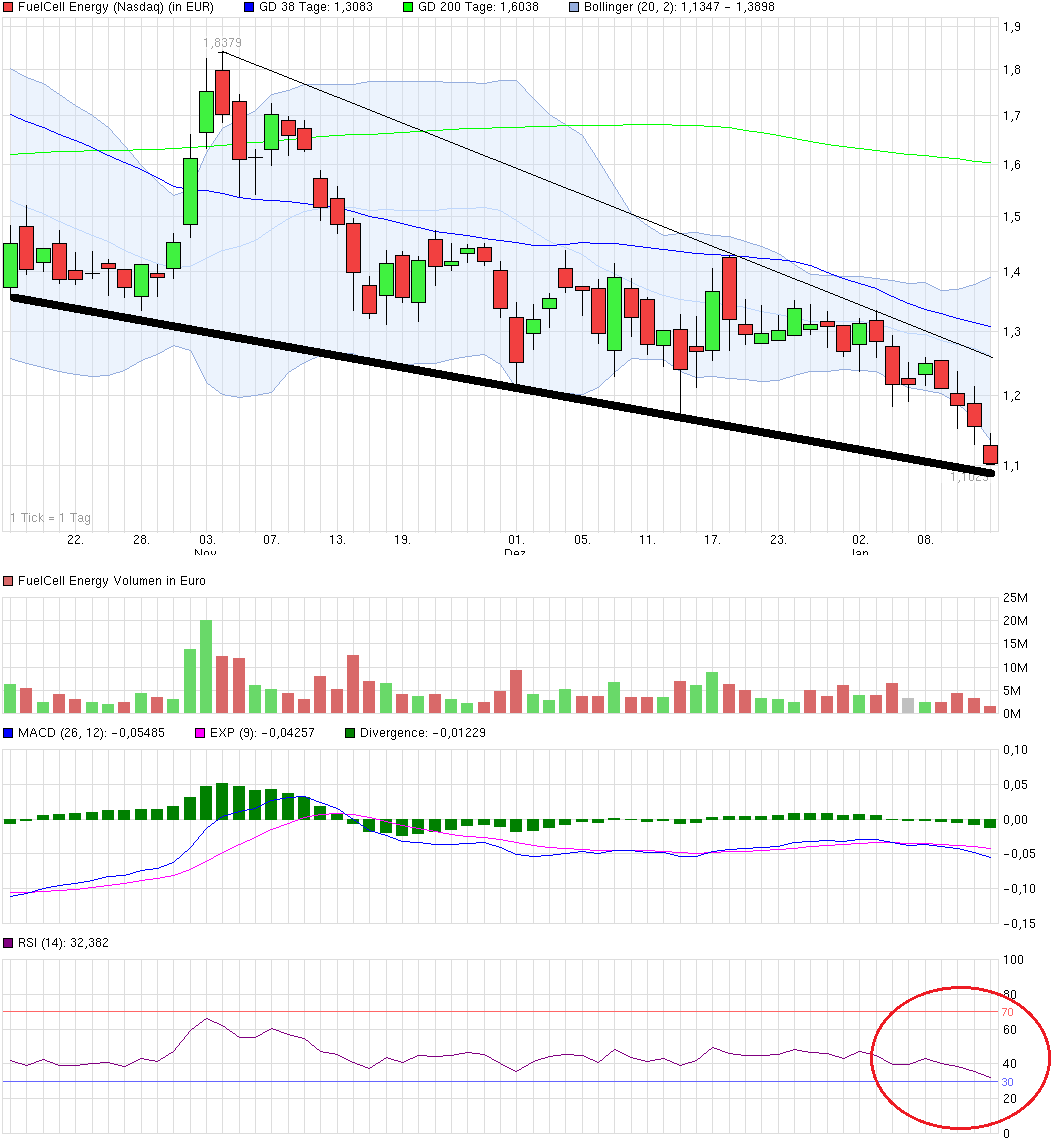Screen dimensions: 1052x1146
Task: Click the 1,3 price axis label
Action: pyautogui.click(x=1012, y=332)
